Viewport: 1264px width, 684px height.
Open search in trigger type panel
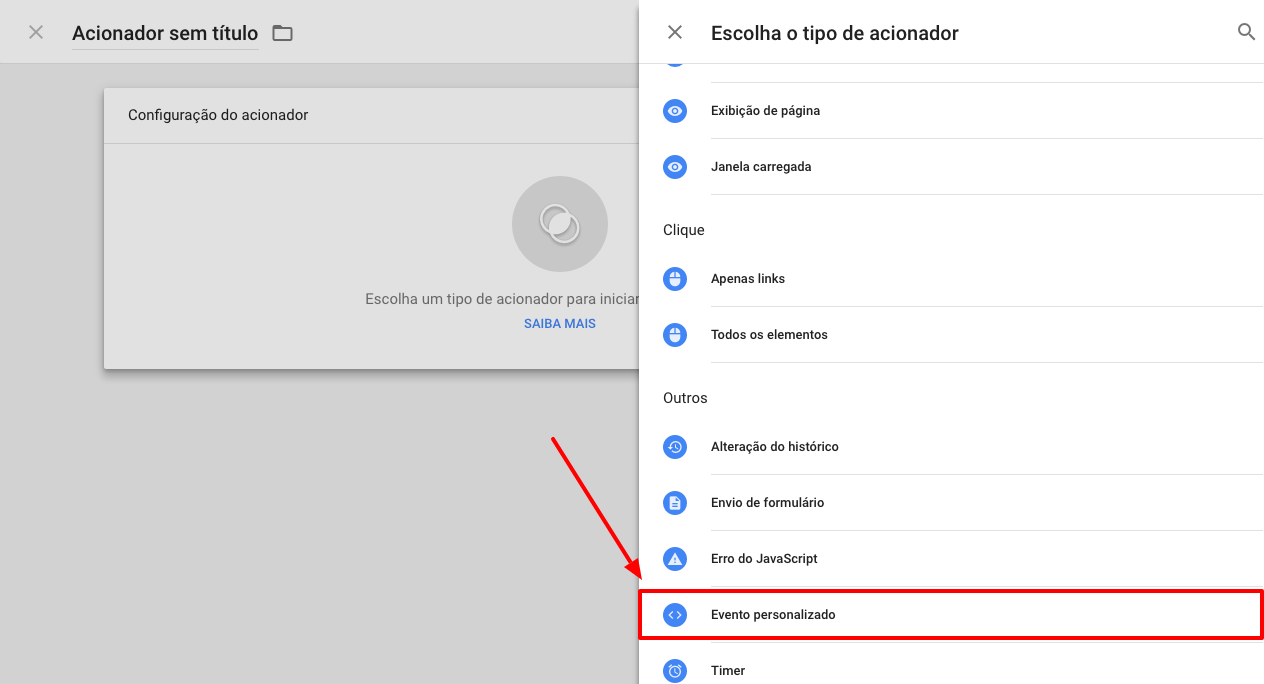point(1246,32)
